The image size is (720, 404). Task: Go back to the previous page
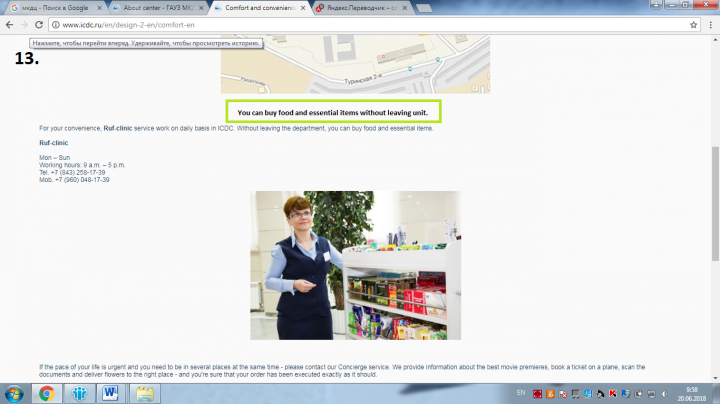pyautogui.click(x=9, y=25)
